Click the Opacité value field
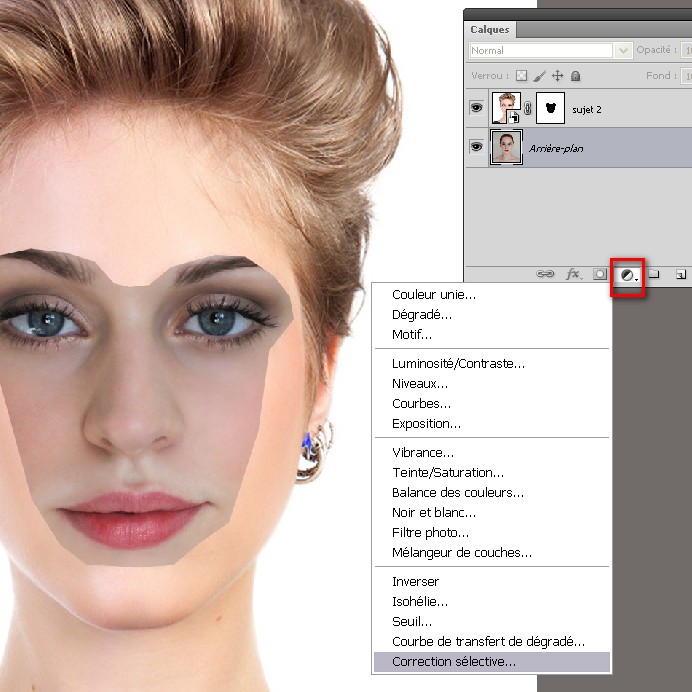692x692 pixels. [686, 50]
